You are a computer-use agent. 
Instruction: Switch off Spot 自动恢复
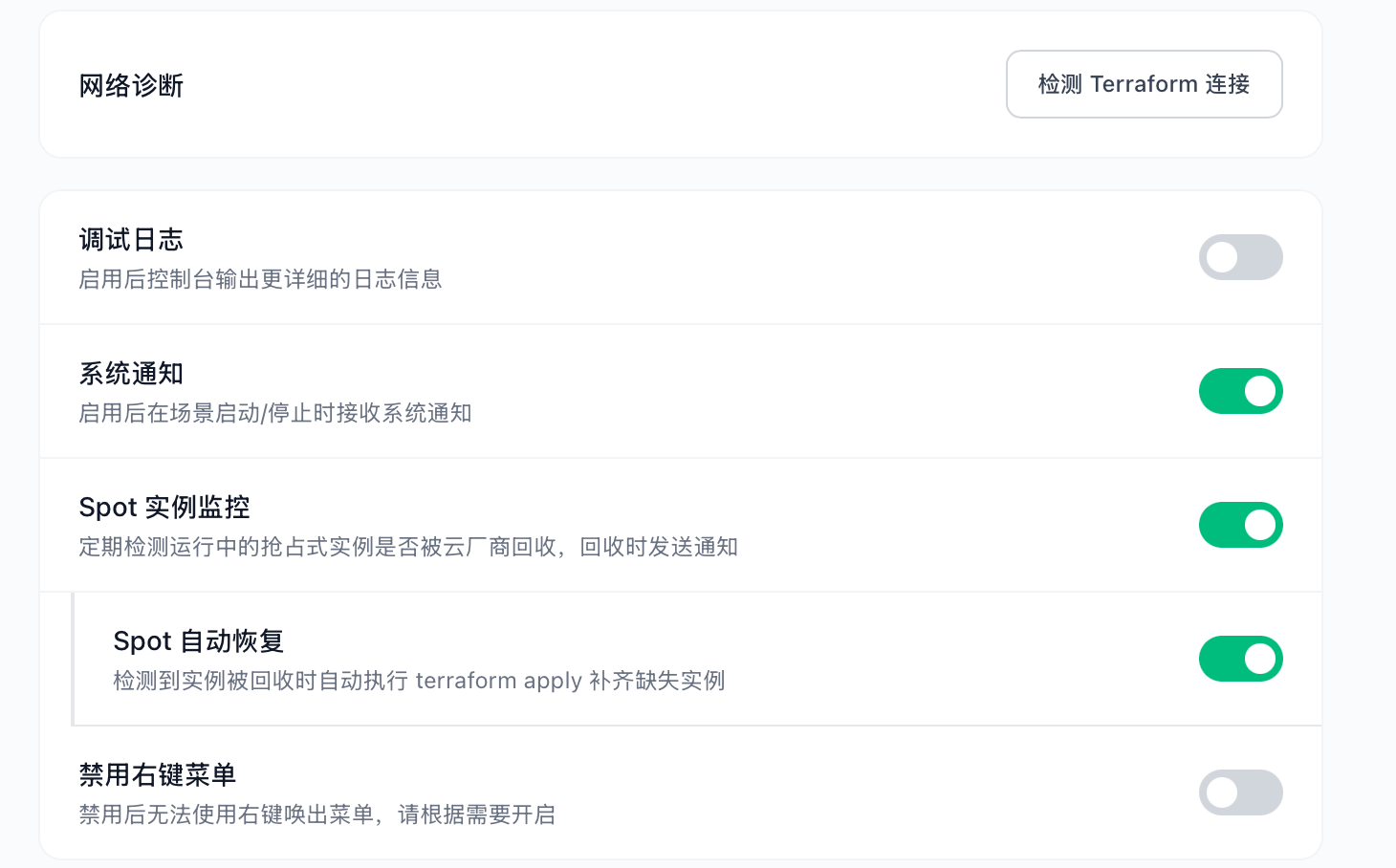[x=1240, y=659]
